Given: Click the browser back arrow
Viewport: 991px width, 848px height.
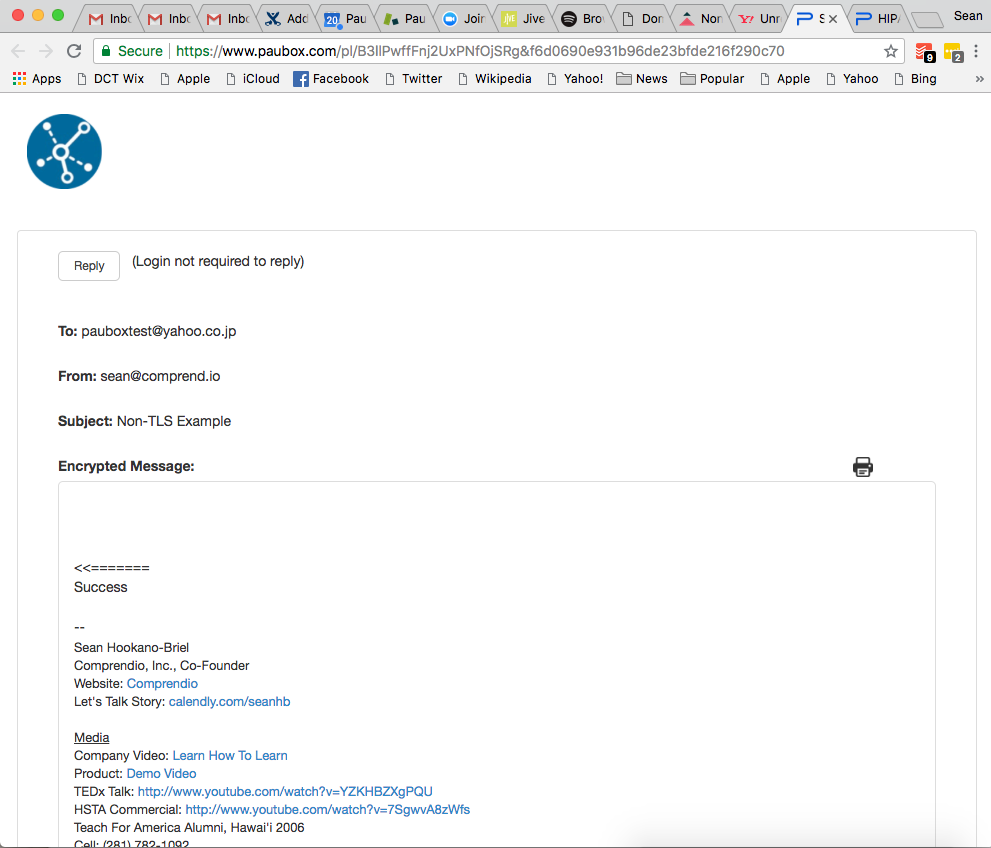Looking at the screenshot, I should [18, 51].
